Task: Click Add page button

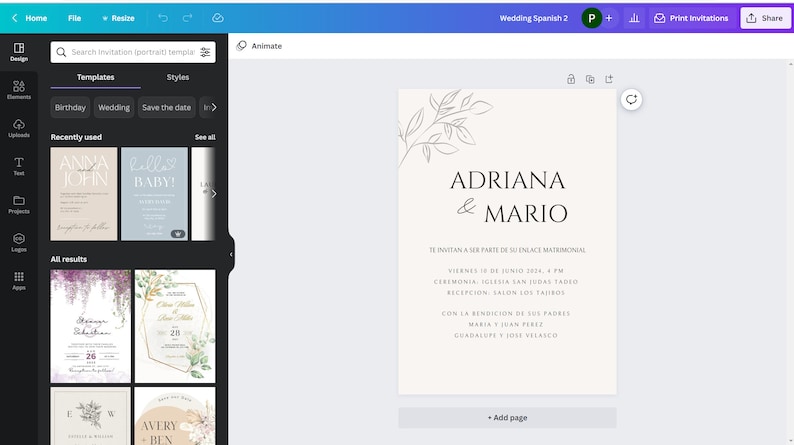Action: 507,418
